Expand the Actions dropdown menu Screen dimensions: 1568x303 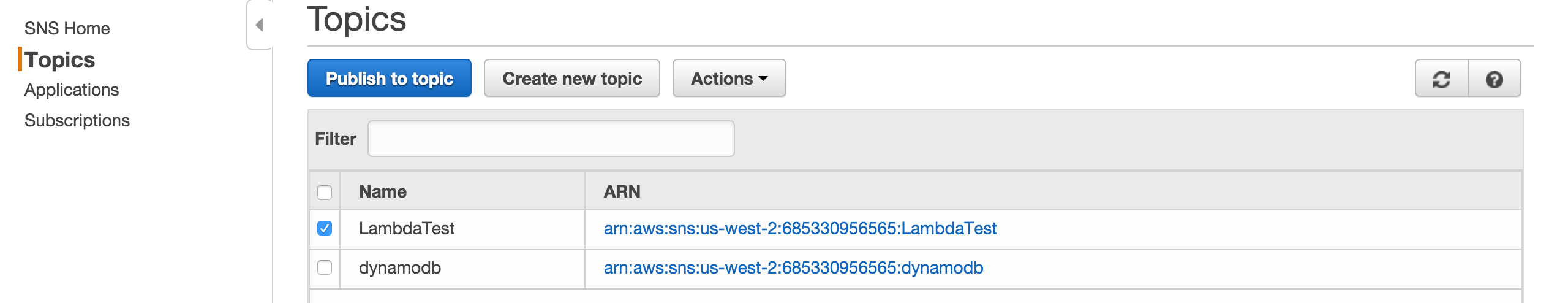pos(729,79)
